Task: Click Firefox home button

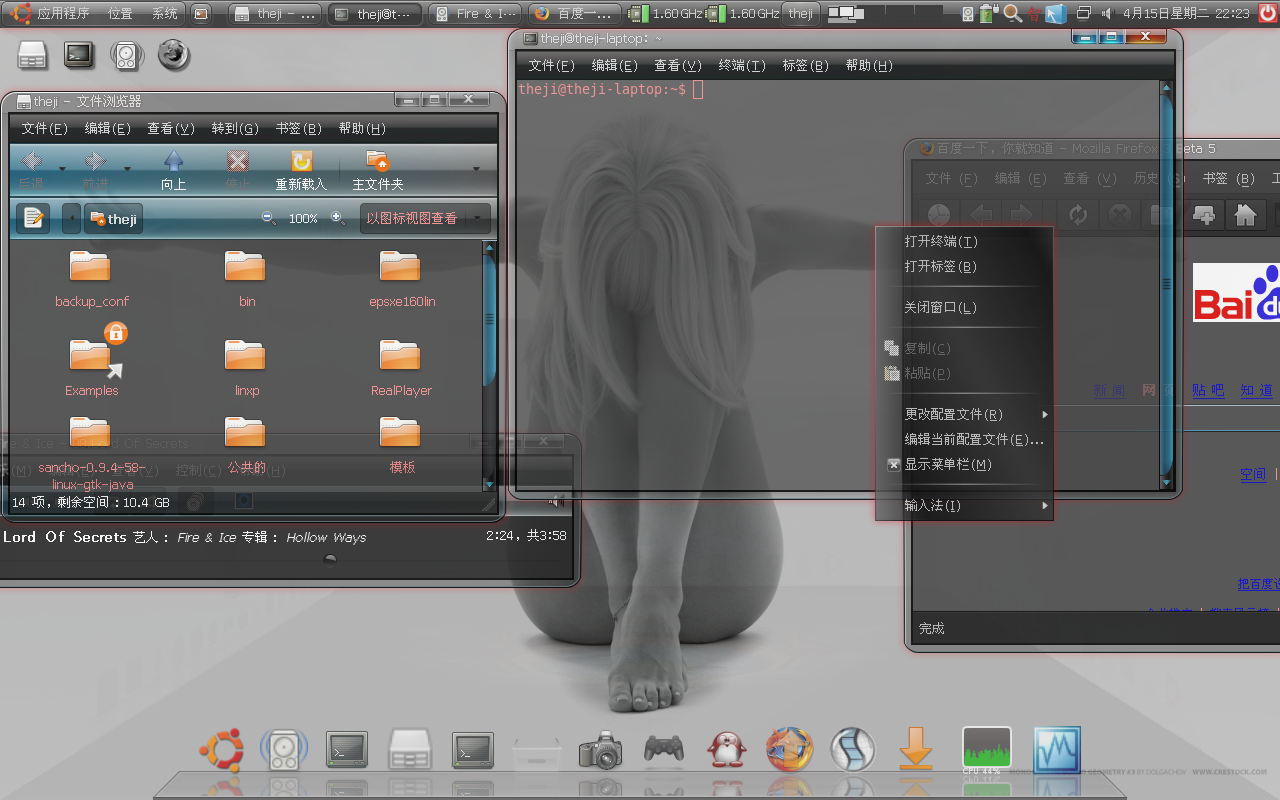Action: [x=1245, y=215]
